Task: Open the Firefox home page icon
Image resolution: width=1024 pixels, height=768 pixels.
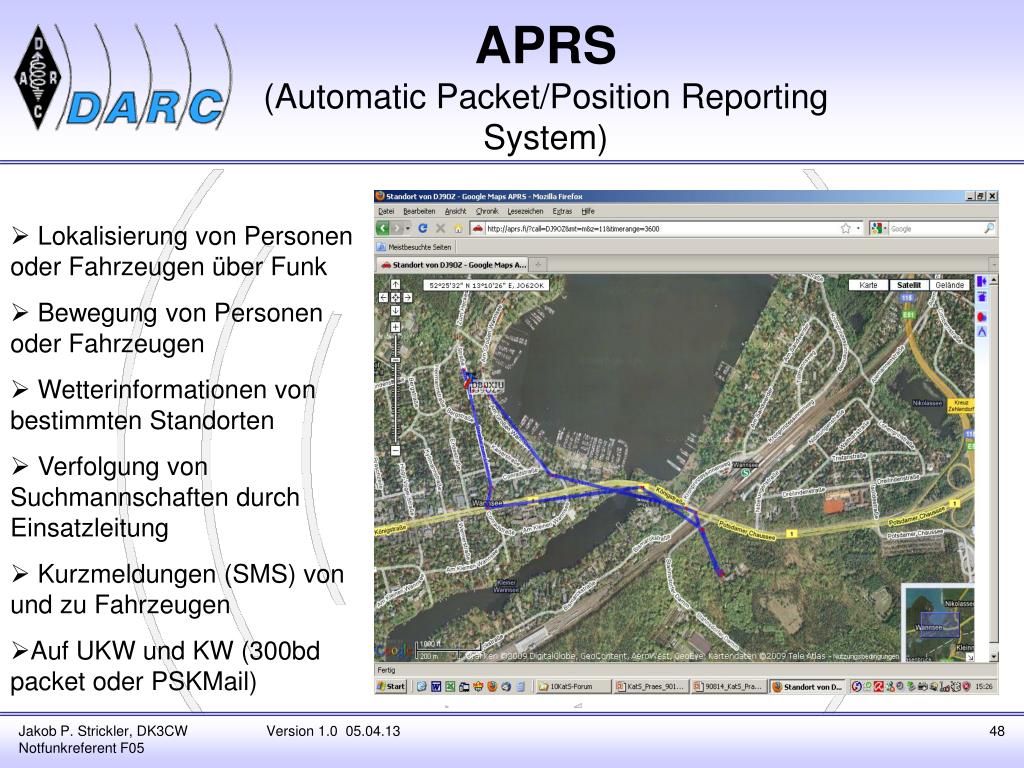Action: (458, 227)
